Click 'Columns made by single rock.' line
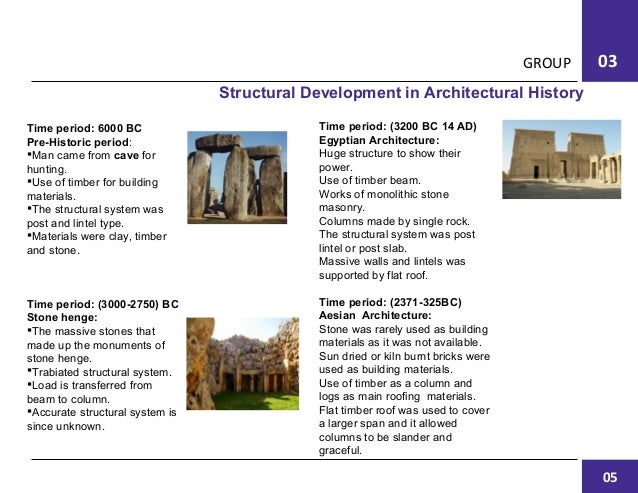638x493 pixels. click(394, 221)
